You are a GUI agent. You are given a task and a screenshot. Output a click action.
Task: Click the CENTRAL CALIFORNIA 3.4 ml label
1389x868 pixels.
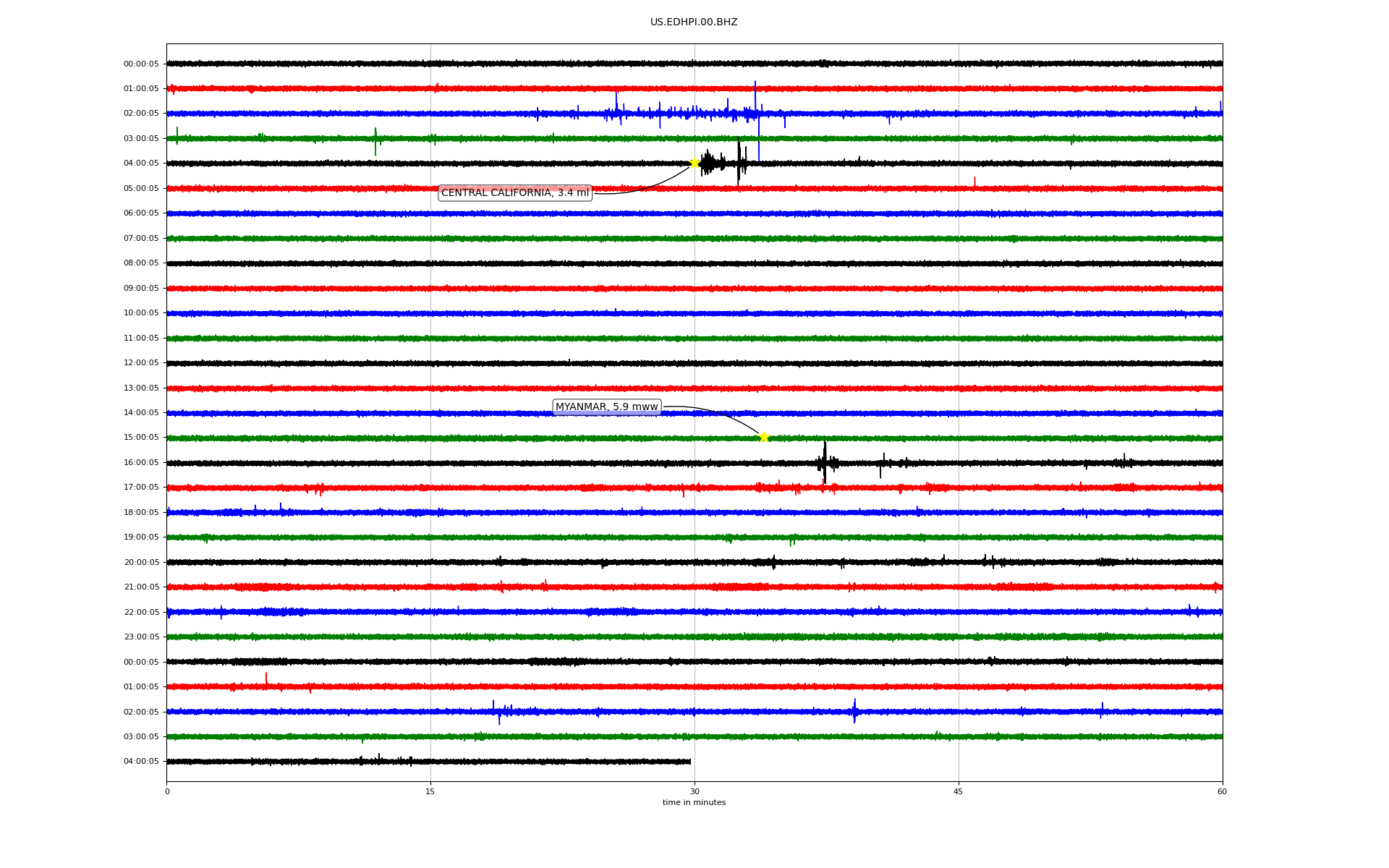click(515, 193)
